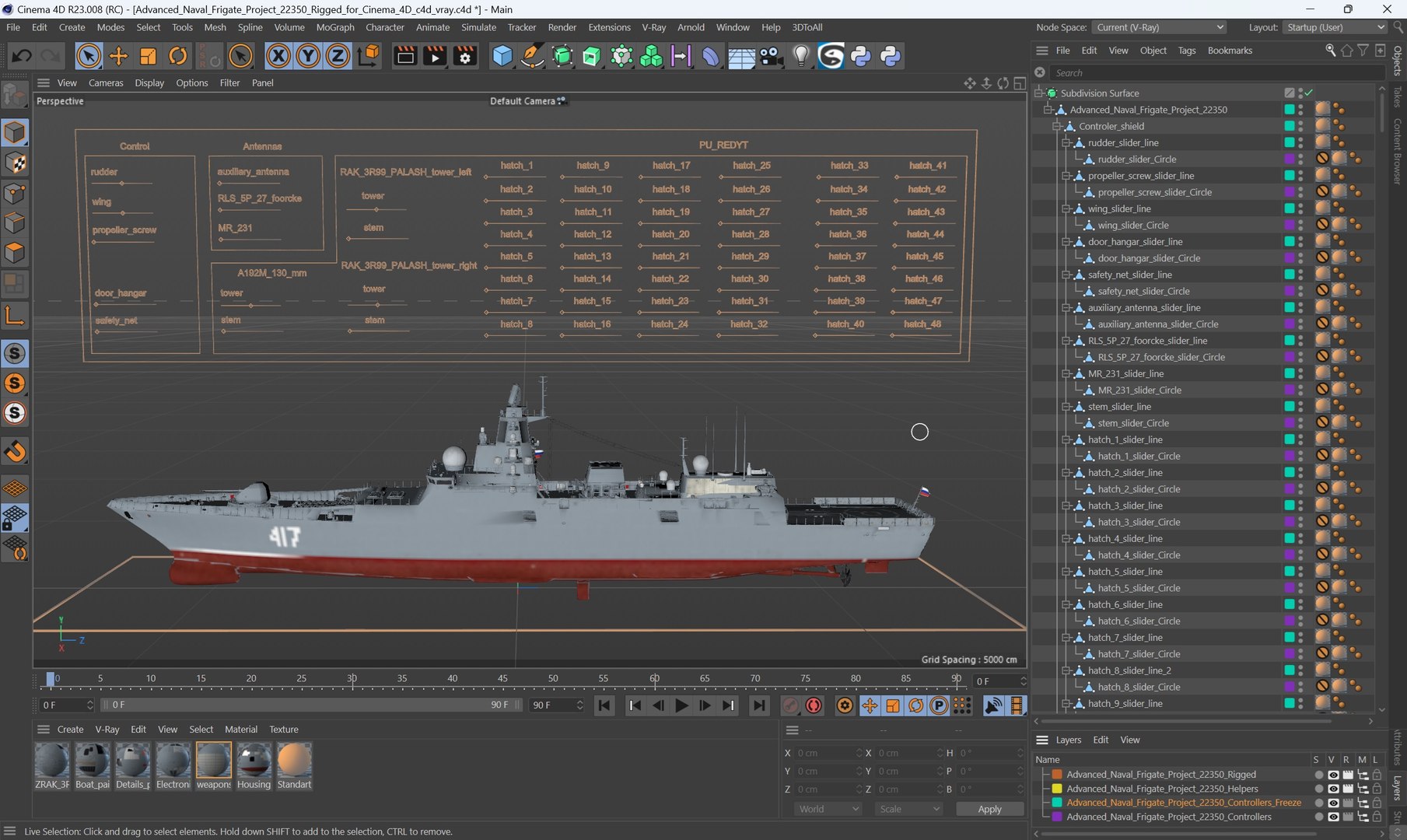Open the Scale mode dropdown
Image resolution: width=1407 pixels, height=840 pixels.
[x=908, y=809]
